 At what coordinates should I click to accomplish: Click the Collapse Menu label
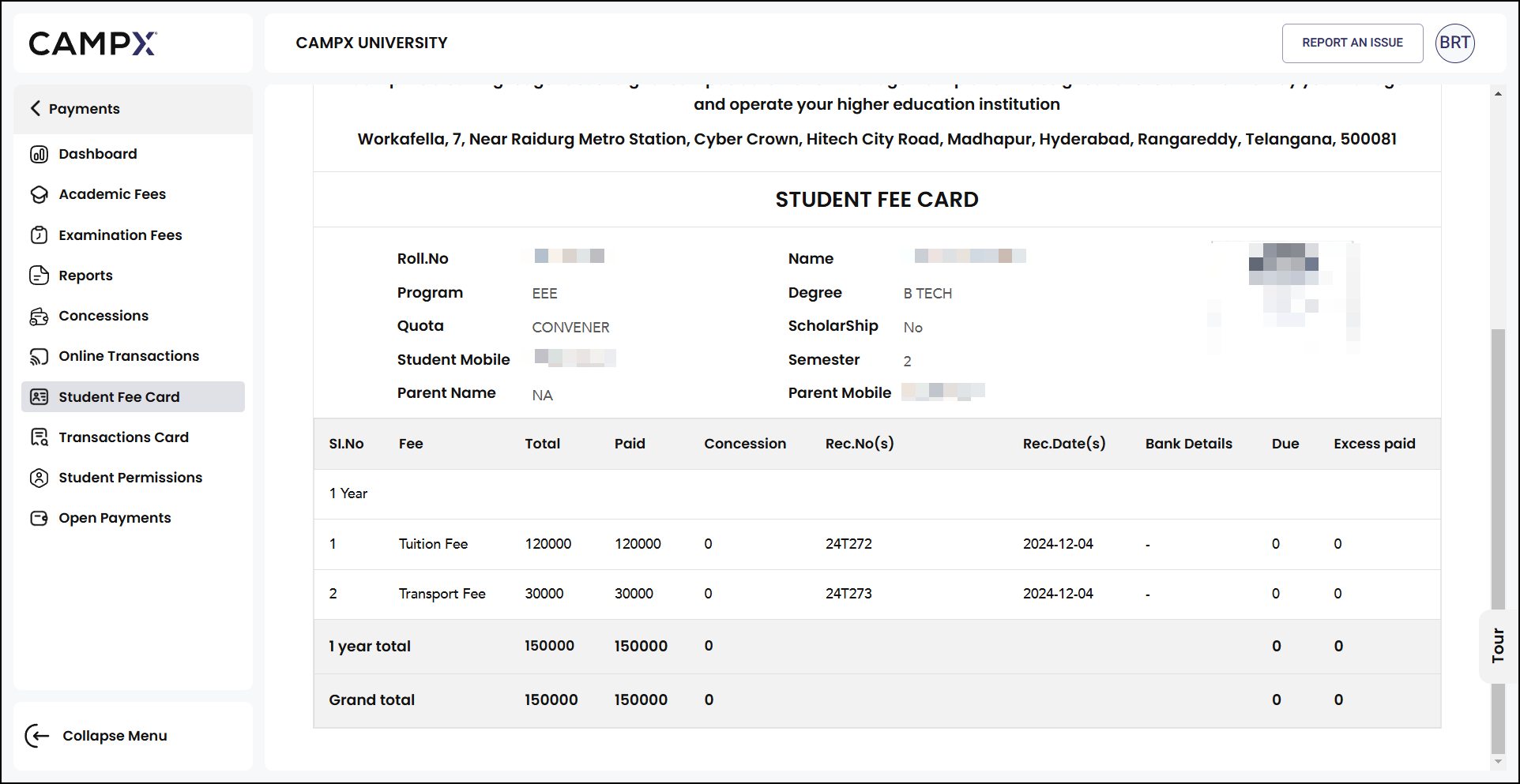[115, 736]
